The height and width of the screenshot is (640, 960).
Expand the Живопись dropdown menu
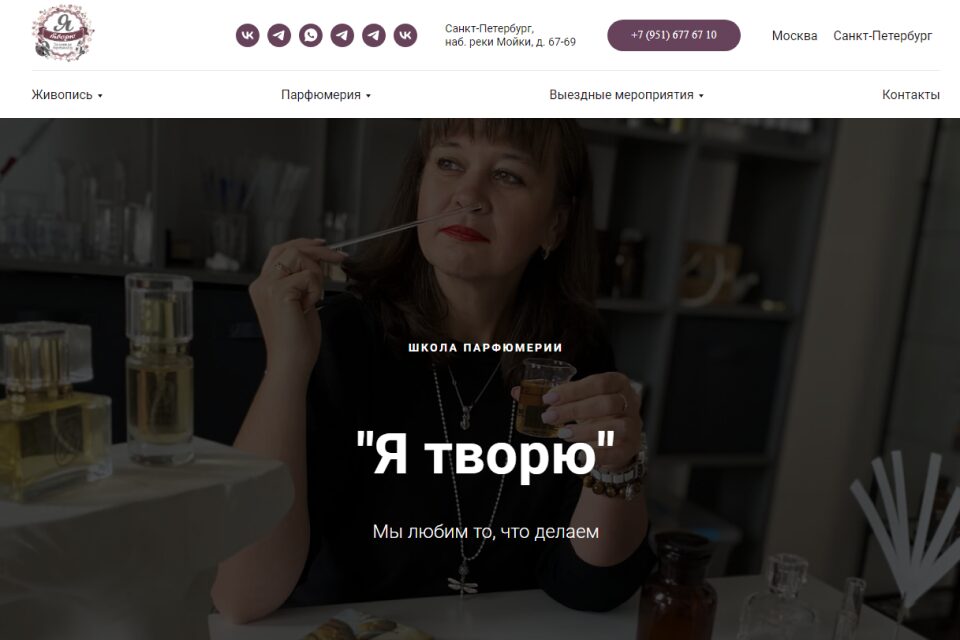pos(67,95)
